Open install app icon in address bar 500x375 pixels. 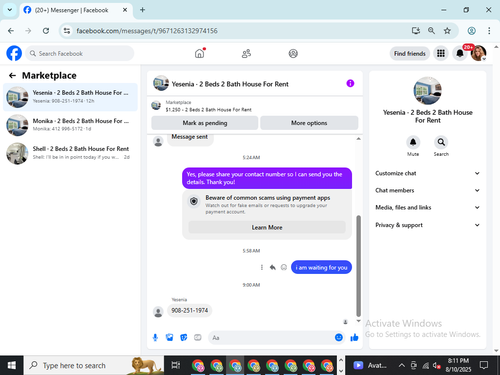416,31
